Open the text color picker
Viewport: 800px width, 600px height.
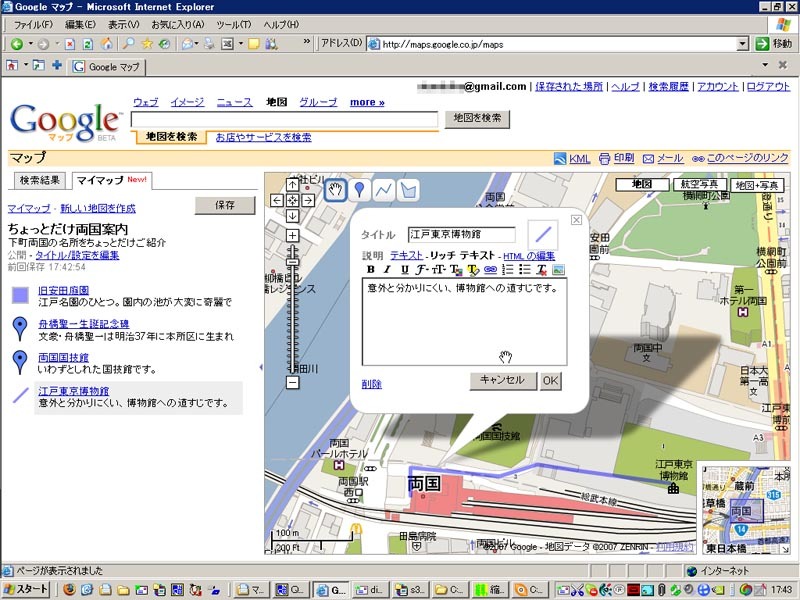point(456,269)
